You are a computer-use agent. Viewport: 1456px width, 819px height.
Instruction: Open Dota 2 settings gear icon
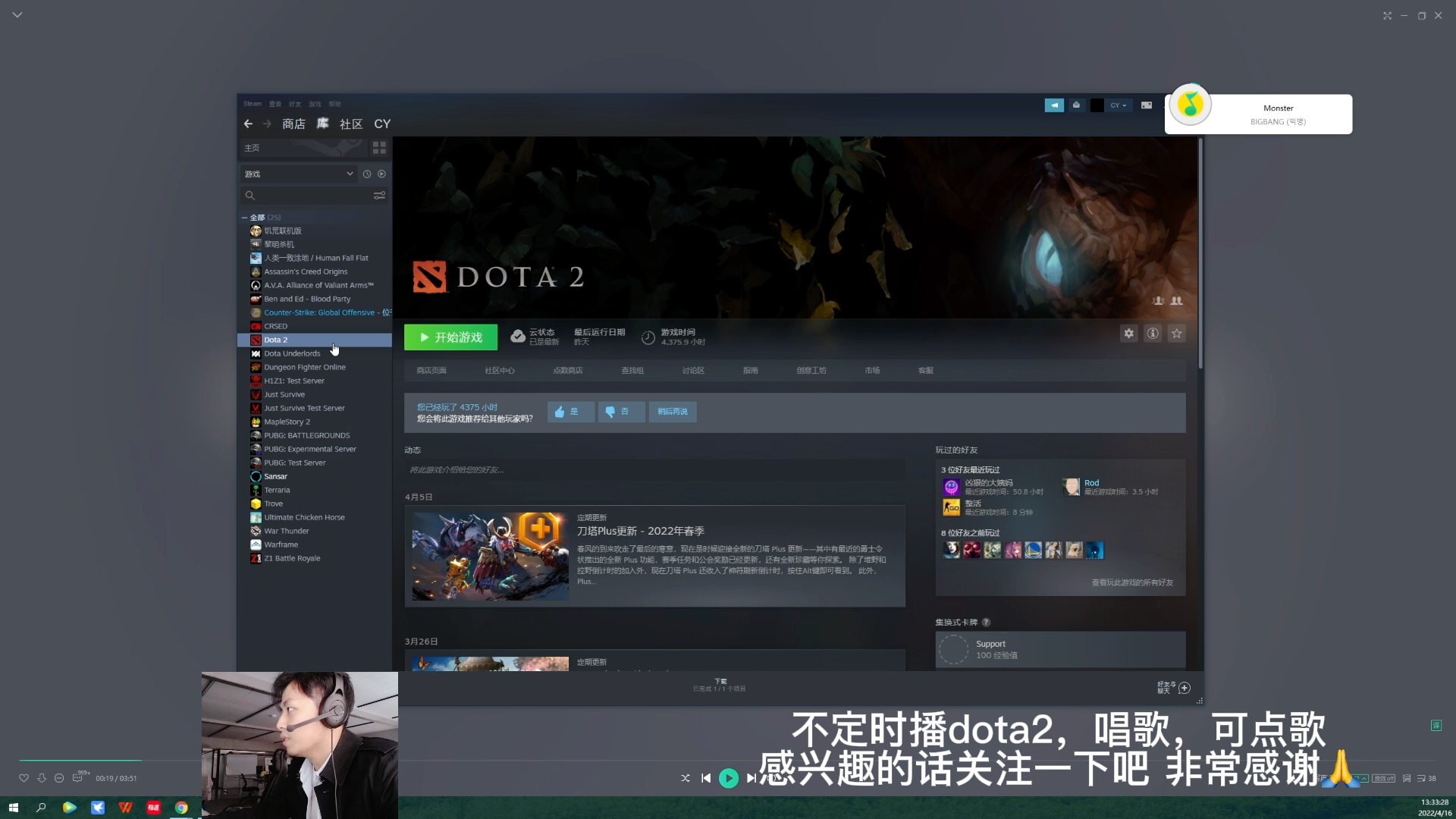[x=1128, y=334]
